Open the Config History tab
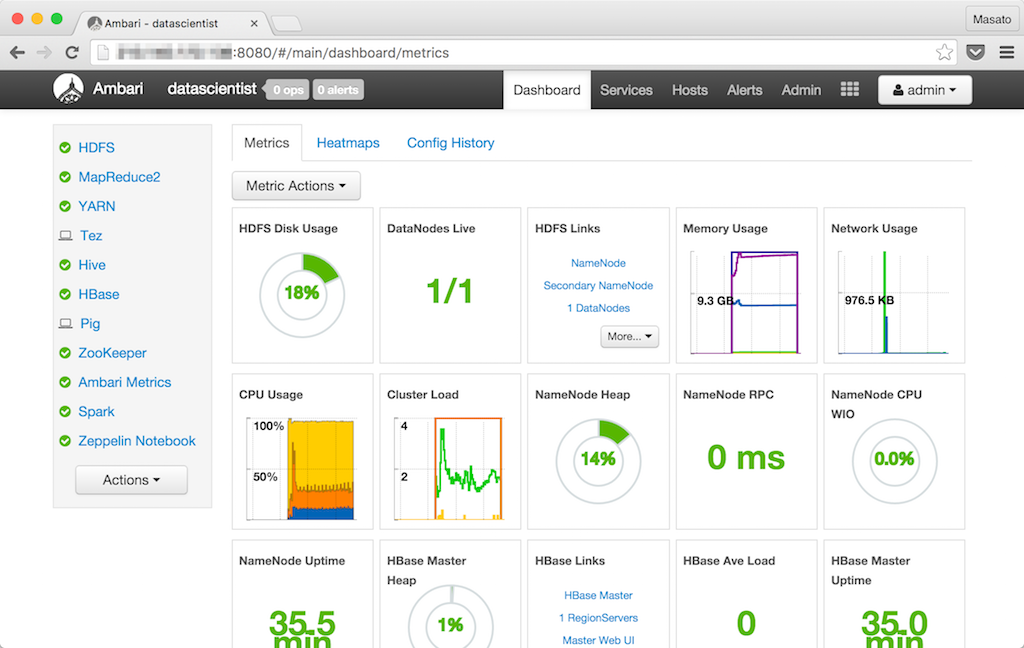The width and height of the screenshot is (1024, 648). tap(451, 143)
